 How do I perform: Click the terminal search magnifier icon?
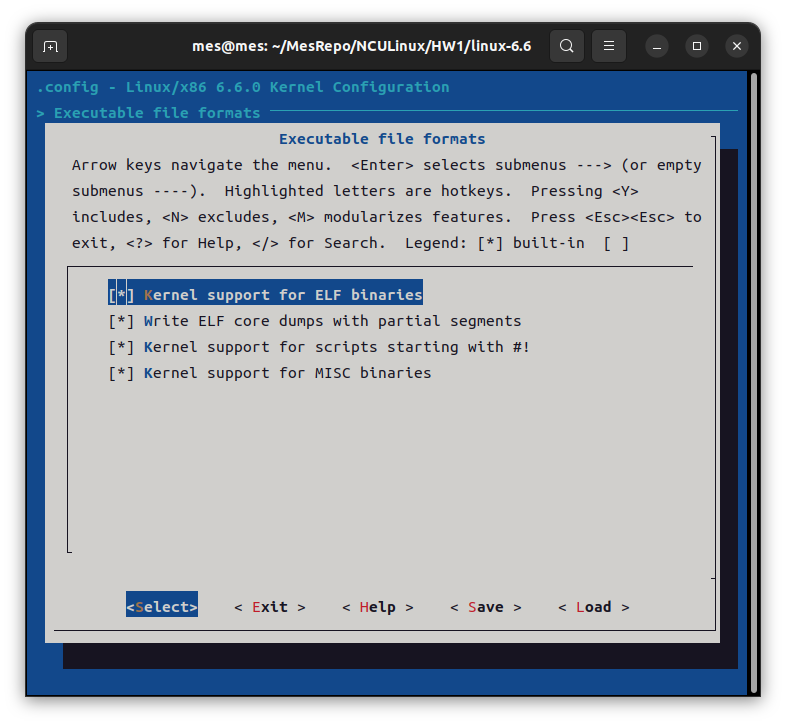566,46
